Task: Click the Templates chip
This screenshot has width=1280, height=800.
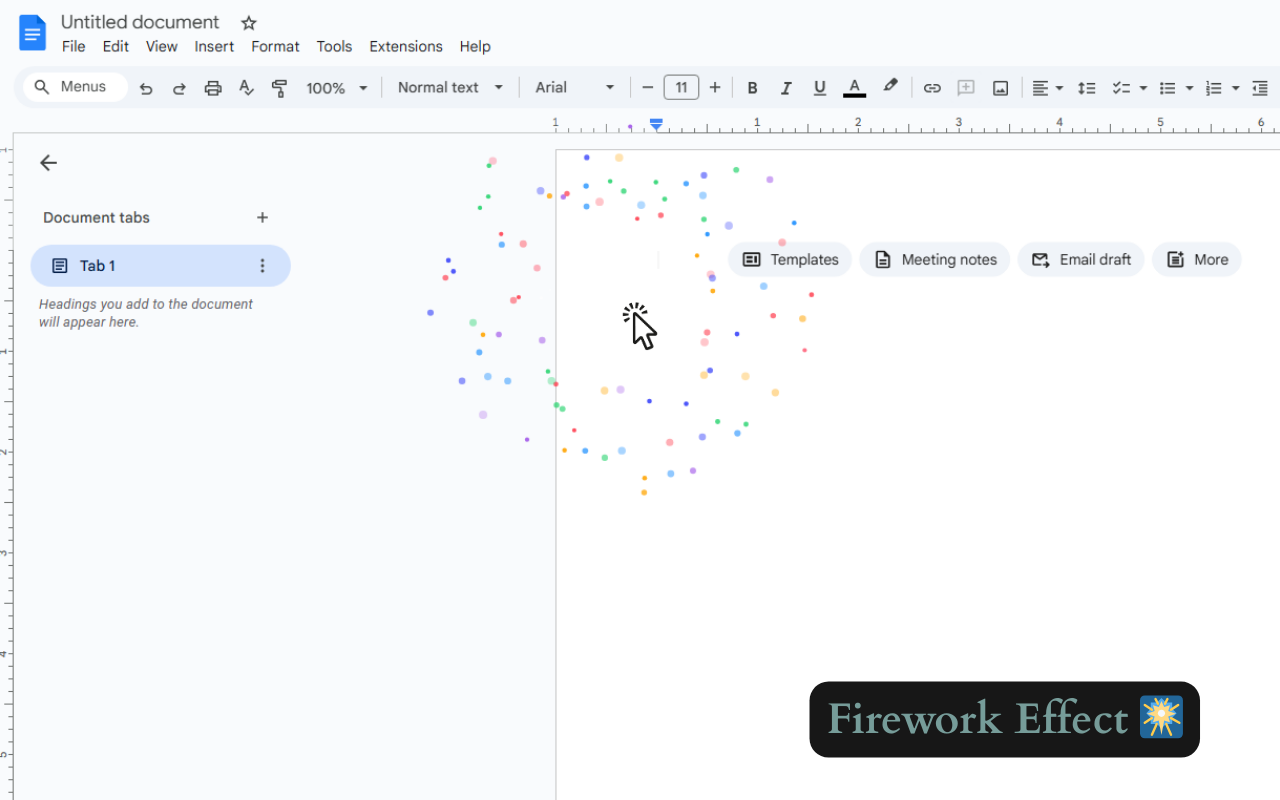Action: (790, 259)
